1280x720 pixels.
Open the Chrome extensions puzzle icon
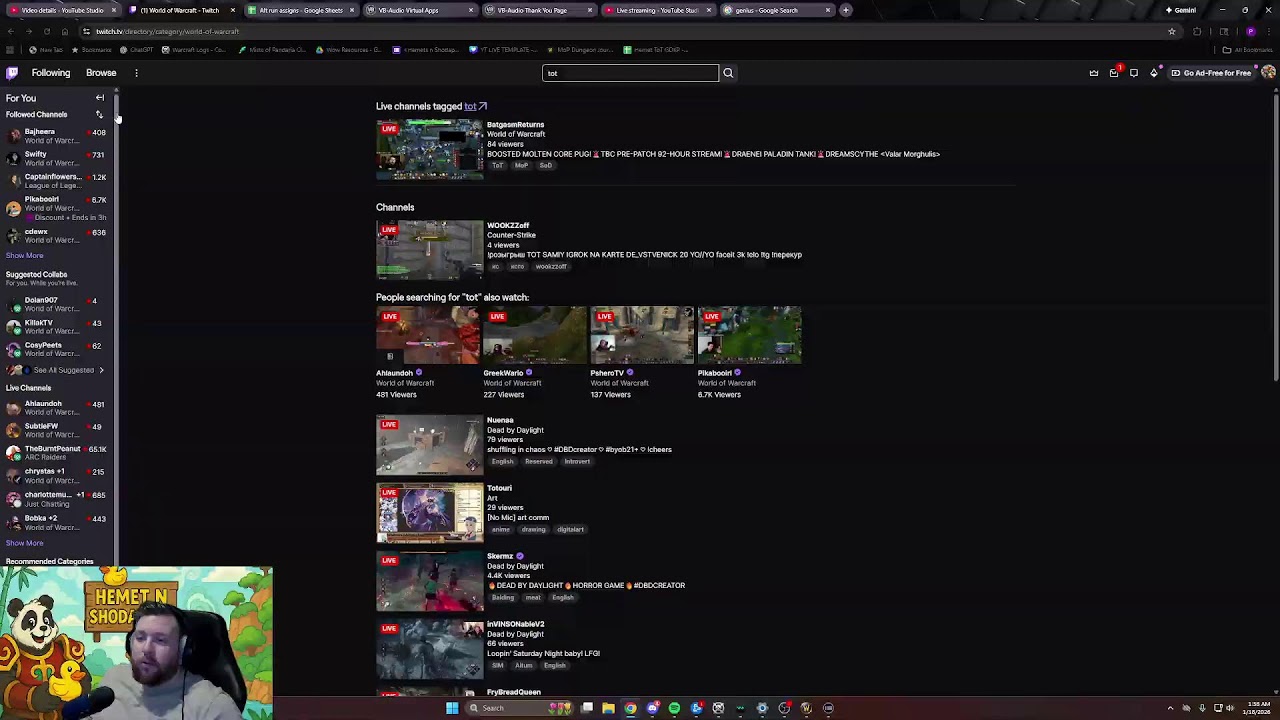1197,31
